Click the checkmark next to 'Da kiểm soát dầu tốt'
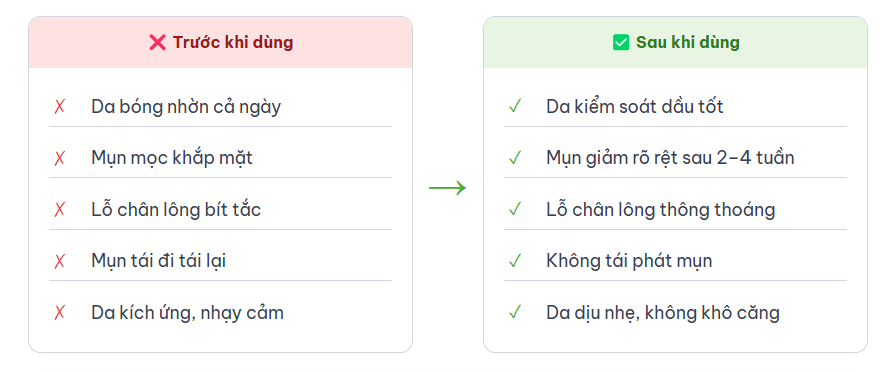The height and width of the screenshot is (372, 893). click(x=515, y=107)
